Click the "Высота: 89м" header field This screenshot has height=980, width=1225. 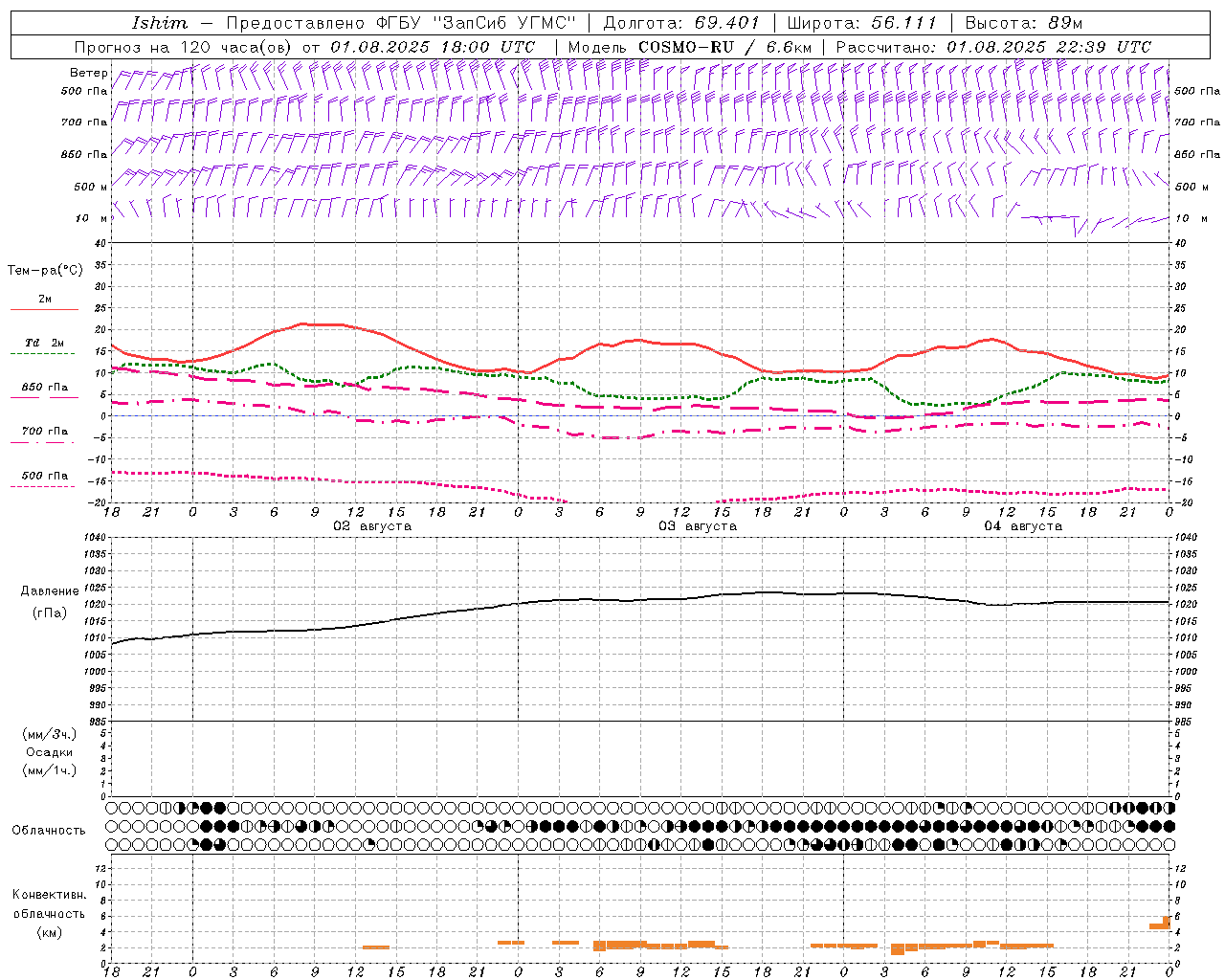pos(1024,23)
